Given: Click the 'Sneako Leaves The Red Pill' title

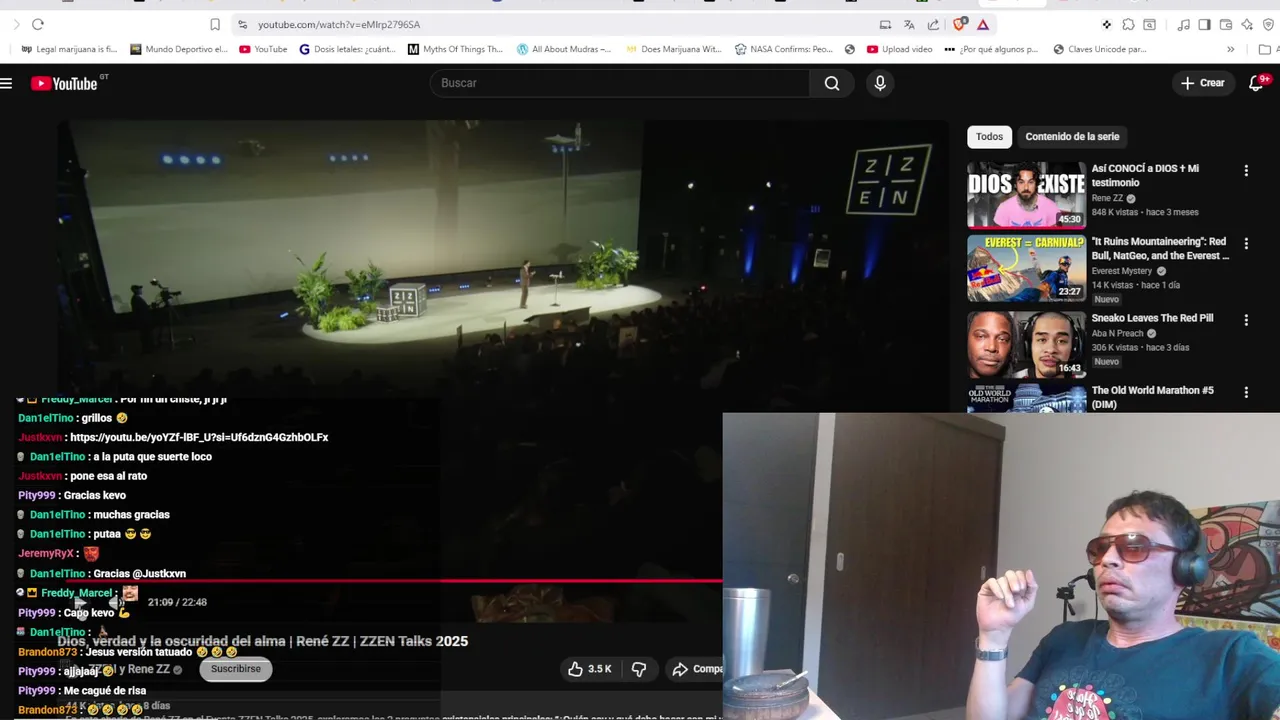Looking at the screenshot, I should pyautogui.click(x=1152, y=318).
